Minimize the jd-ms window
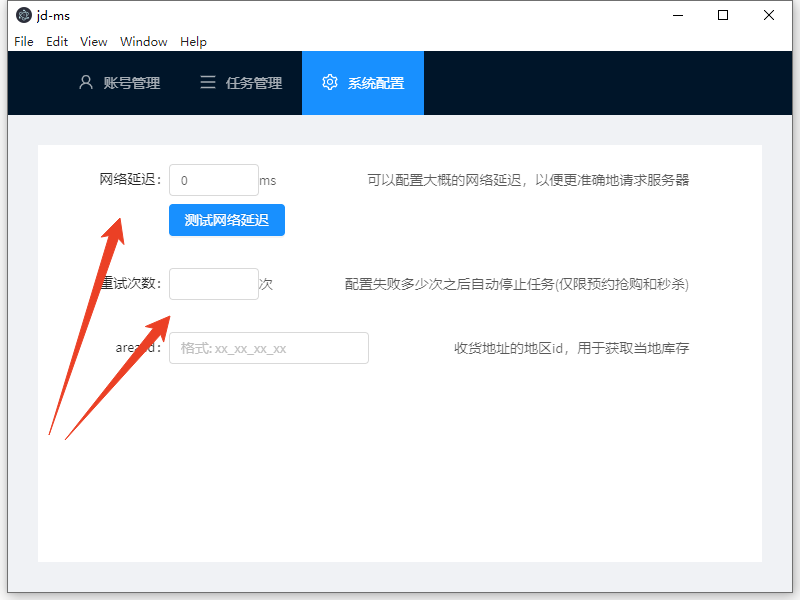This screenshot has height=600, width=800. [677, 15]
